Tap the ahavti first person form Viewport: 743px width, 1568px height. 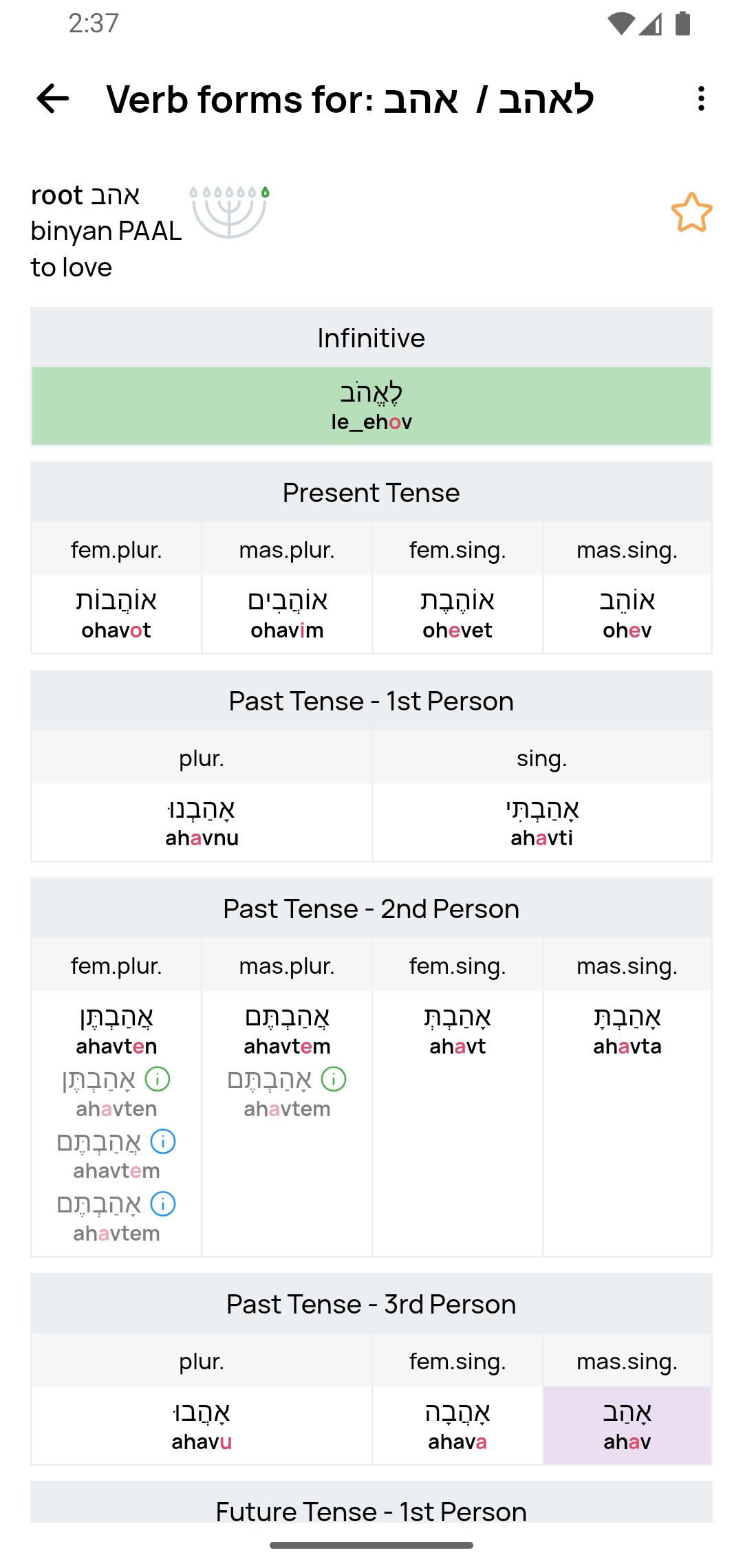click(x=542, y=822)
